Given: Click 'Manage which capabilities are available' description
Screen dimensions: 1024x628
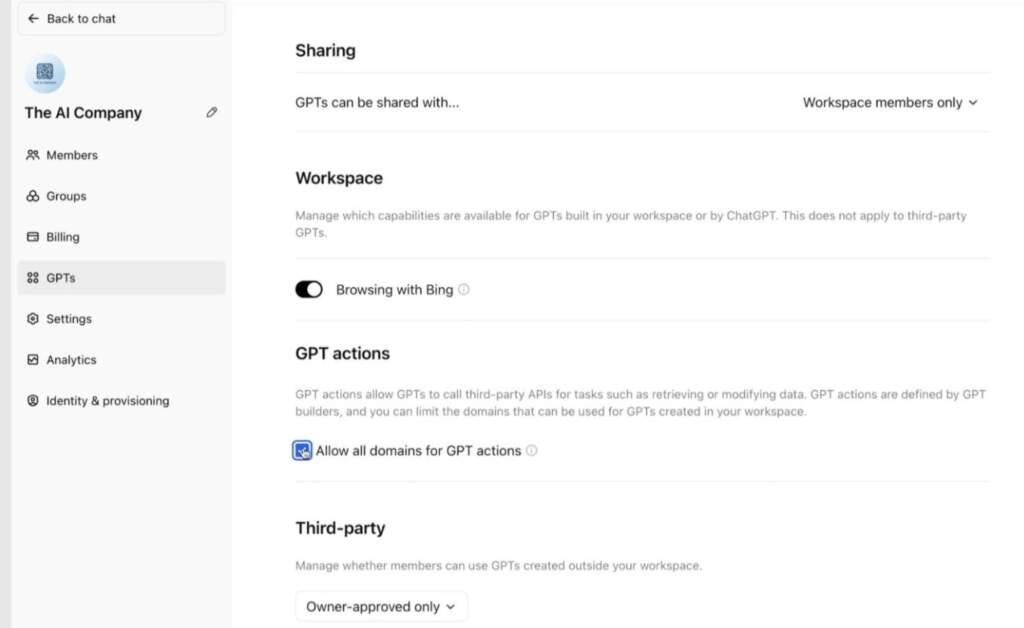Looking at the screenshot, I should point(631,224).
